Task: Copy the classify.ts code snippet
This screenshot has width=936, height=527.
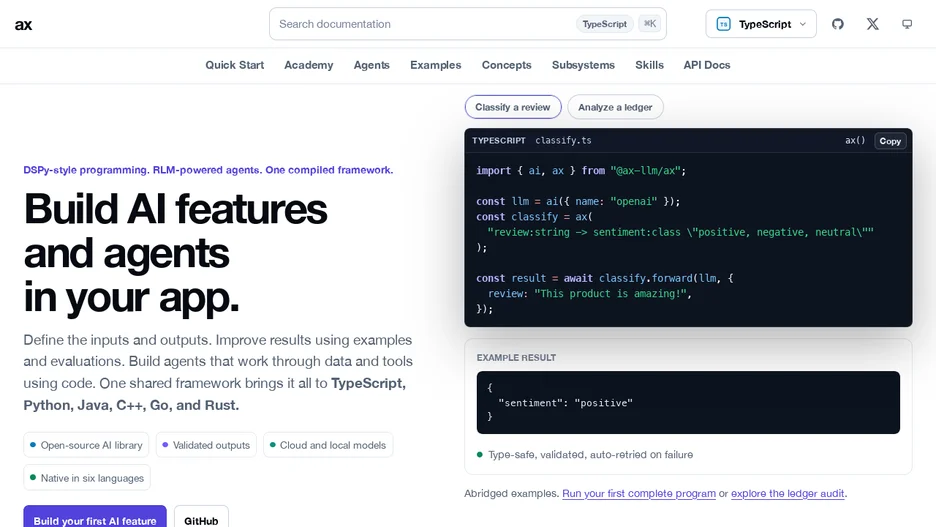Action: click(889, 141)
